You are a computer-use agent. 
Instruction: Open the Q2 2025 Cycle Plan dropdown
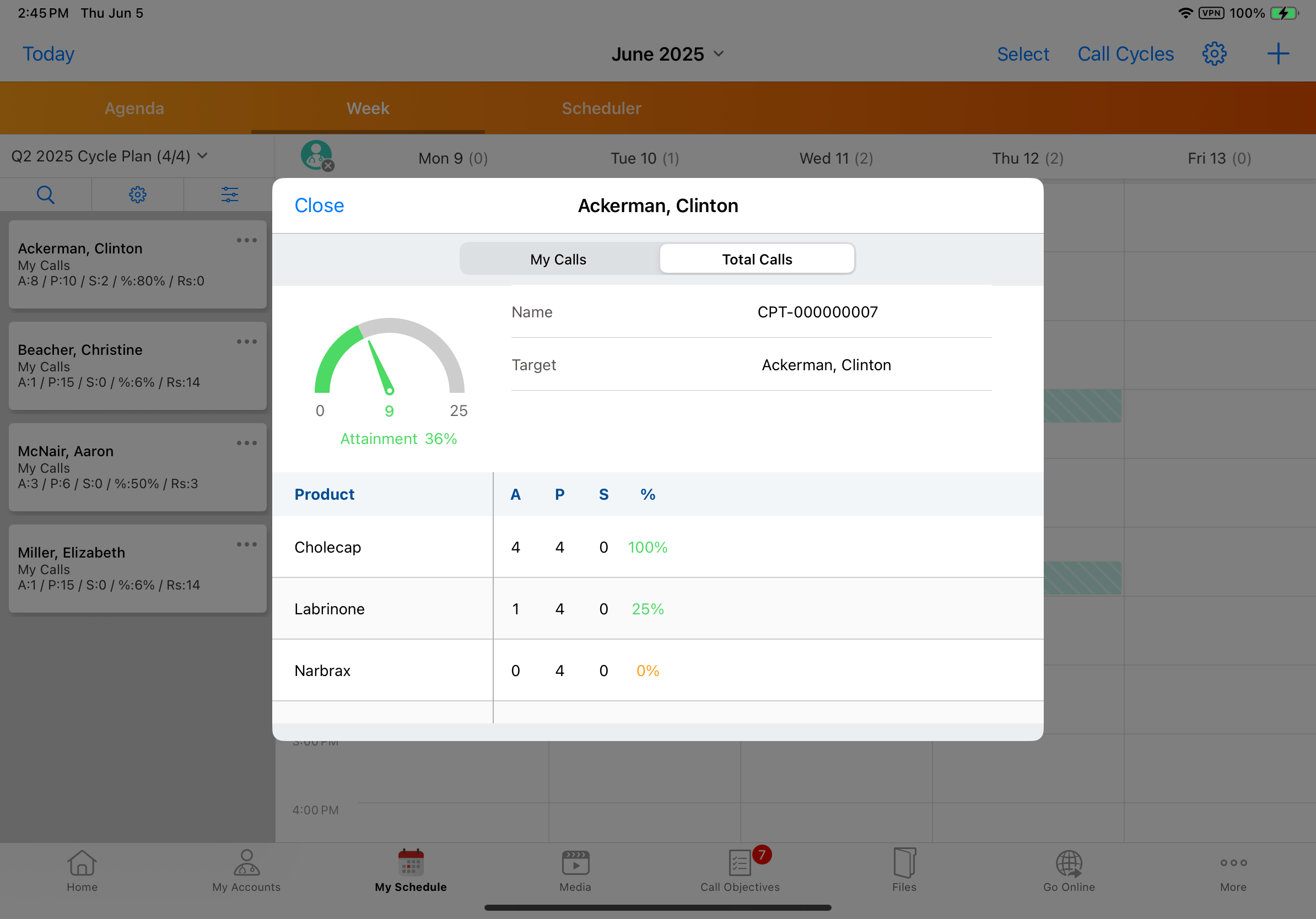(x=109, y=156)
